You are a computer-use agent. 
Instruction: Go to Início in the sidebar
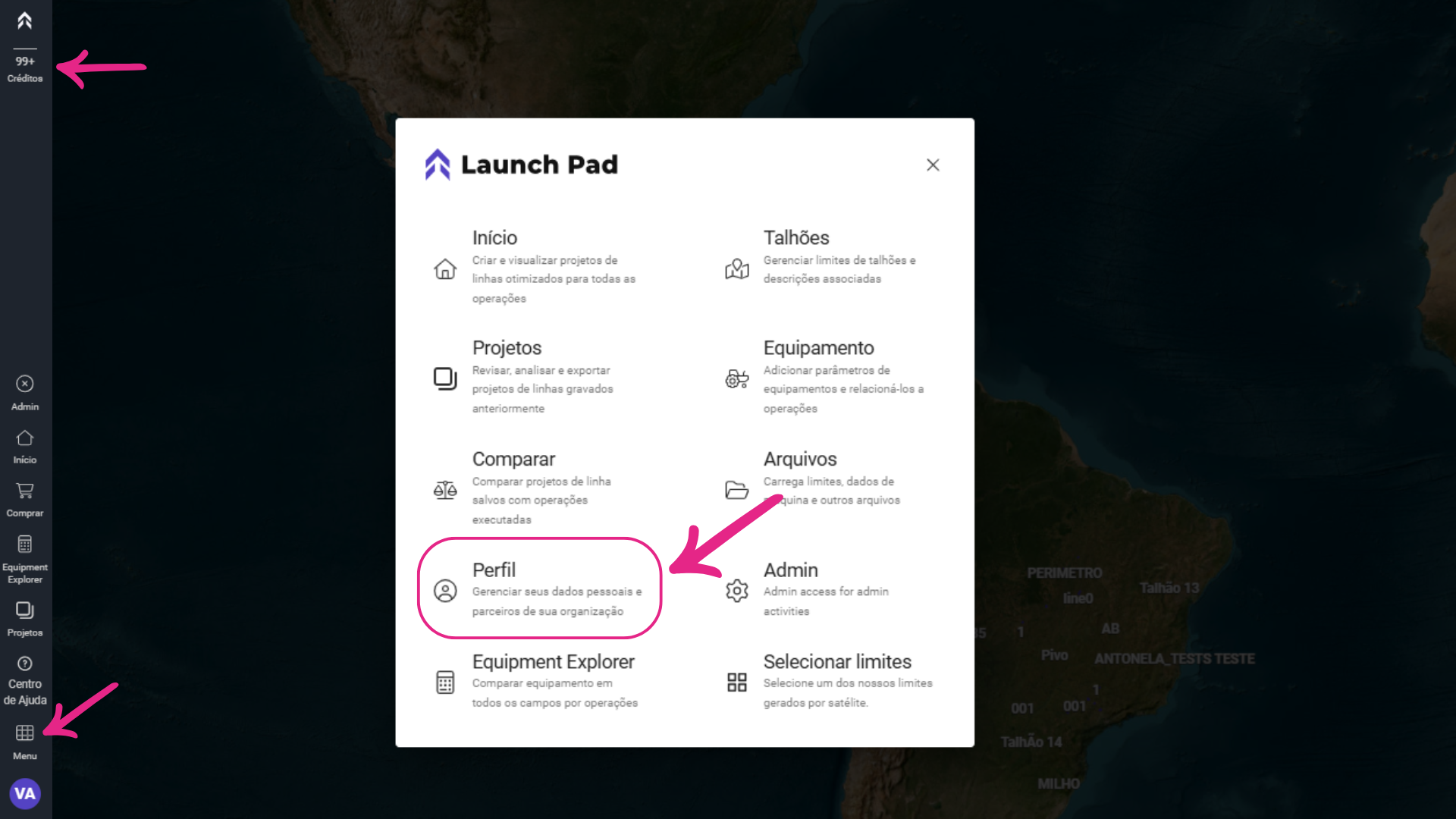25,447
